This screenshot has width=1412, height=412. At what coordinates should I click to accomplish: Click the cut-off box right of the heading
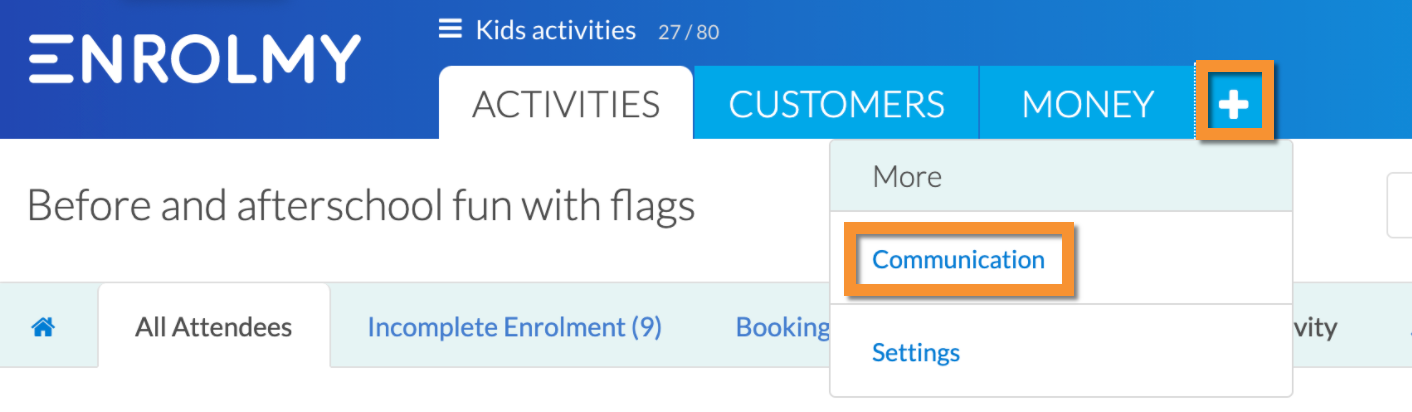[1399, 205]
